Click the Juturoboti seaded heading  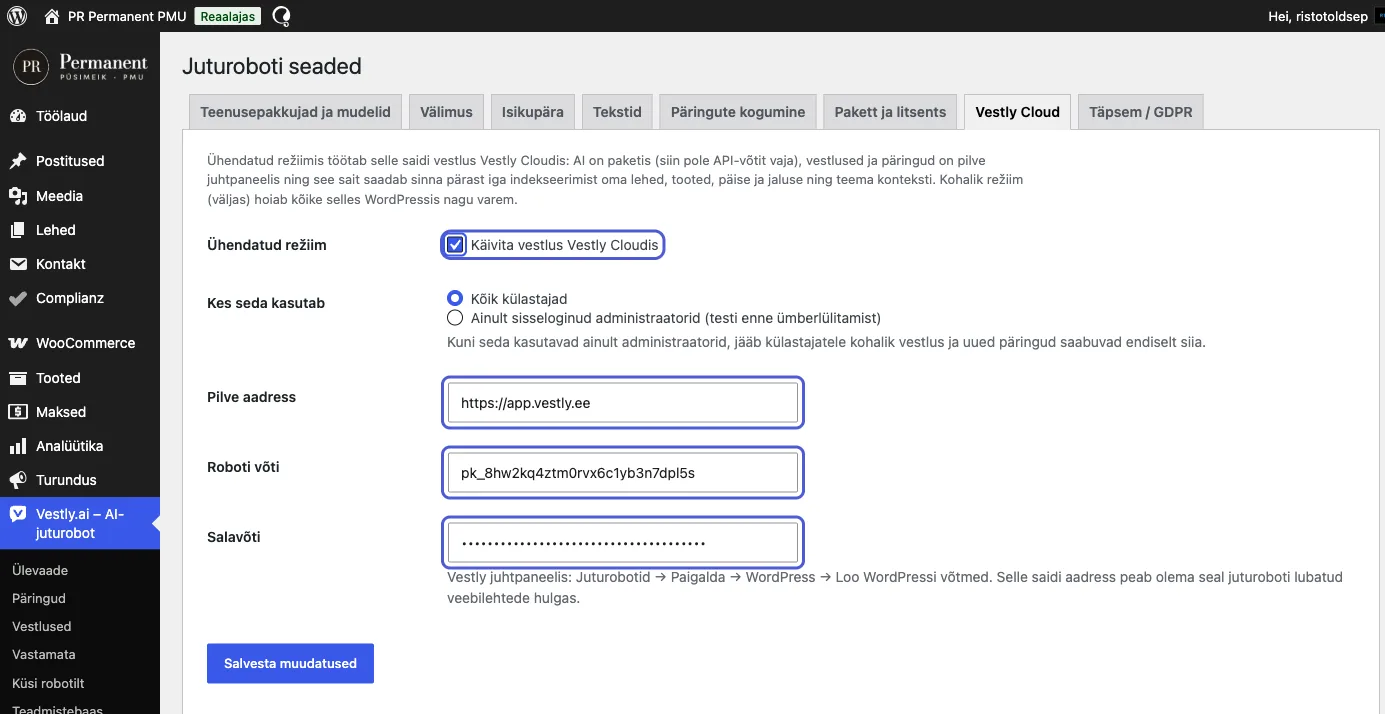(x=272, y=66)
